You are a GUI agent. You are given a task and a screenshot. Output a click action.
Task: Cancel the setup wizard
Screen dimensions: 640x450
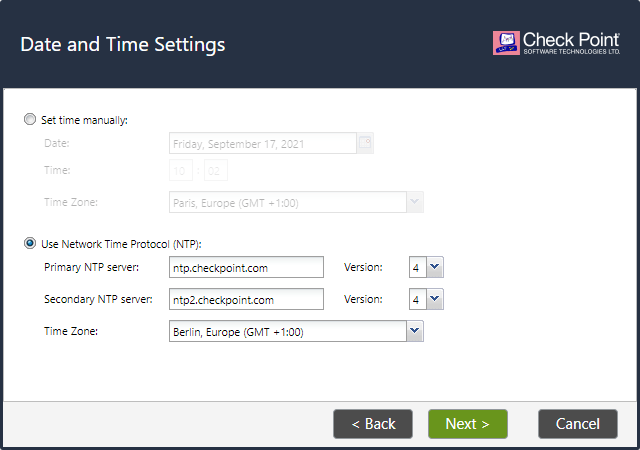coord(578,424)
